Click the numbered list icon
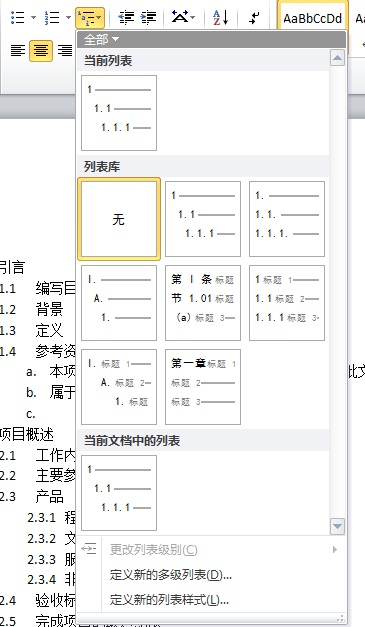The image size is (365, 627). click(52, 18)
